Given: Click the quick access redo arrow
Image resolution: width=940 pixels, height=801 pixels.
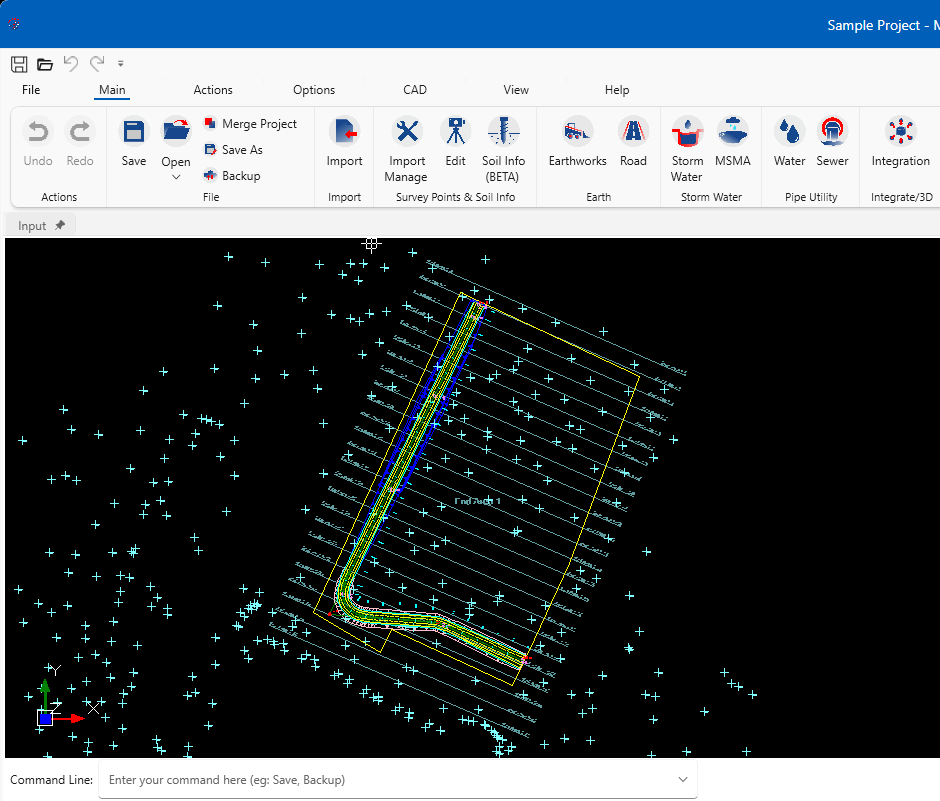Looking at the screenshot, I should pyautogui.click(x=97, y=63).
